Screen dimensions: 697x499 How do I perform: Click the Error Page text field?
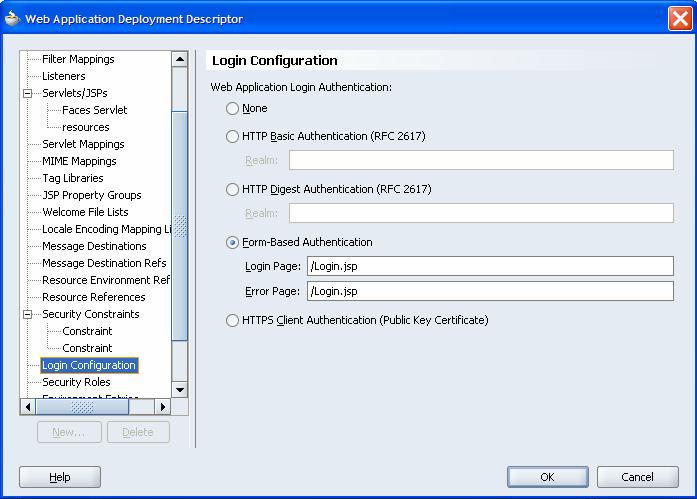coord(490,291)
